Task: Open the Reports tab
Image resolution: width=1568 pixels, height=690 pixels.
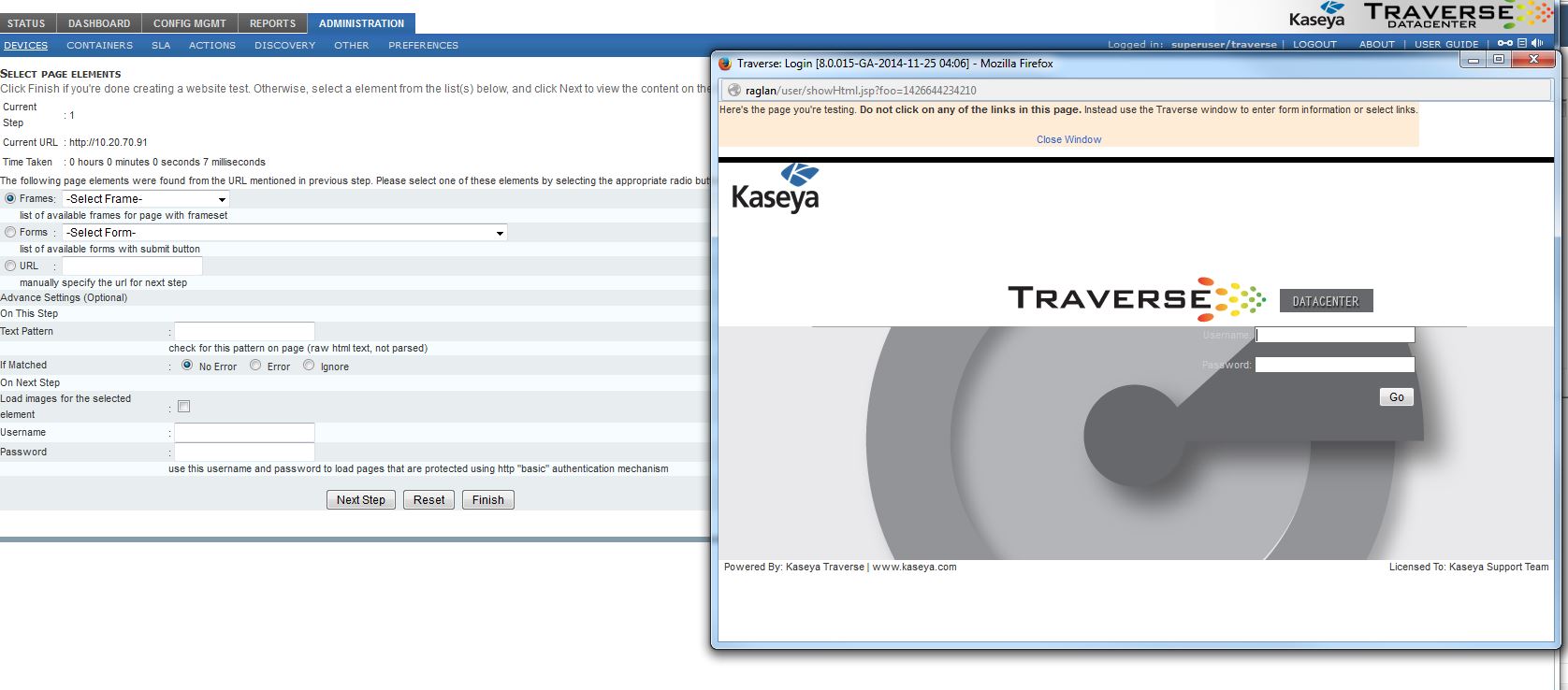Action: click(272, 23)
